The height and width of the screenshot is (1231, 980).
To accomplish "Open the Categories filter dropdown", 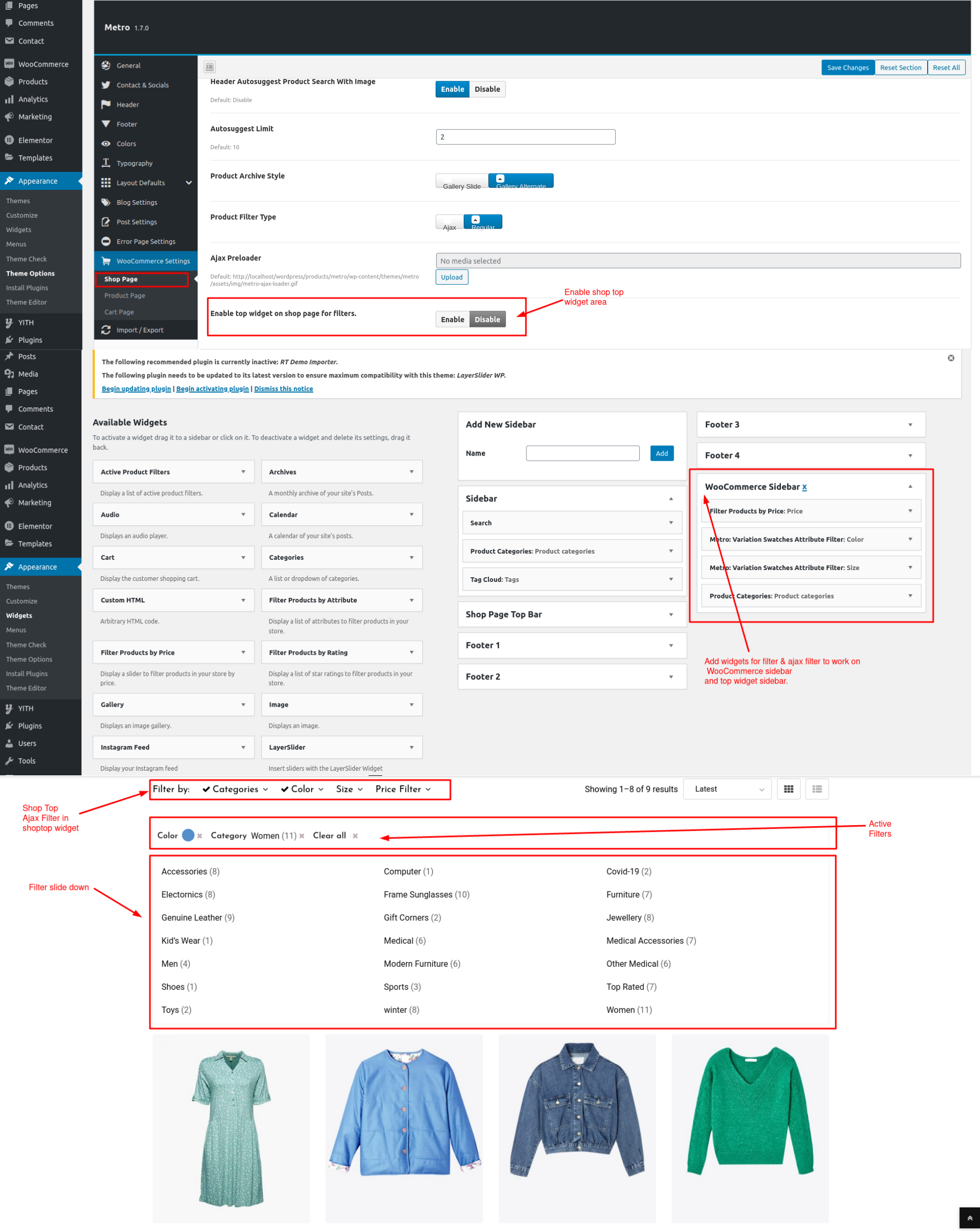I will pyautogui.click(x=235, y=789).
